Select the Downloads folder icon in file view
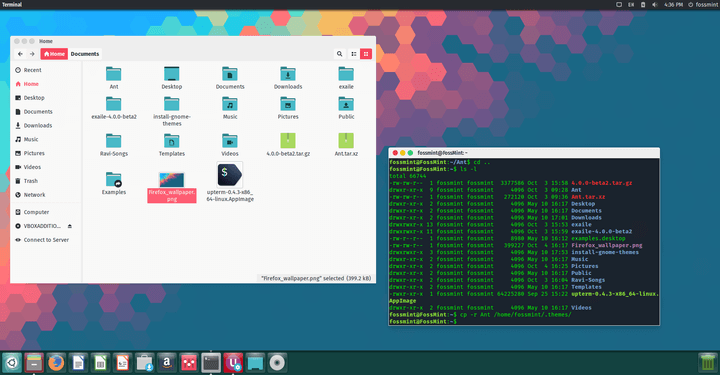 pos(288,74)
